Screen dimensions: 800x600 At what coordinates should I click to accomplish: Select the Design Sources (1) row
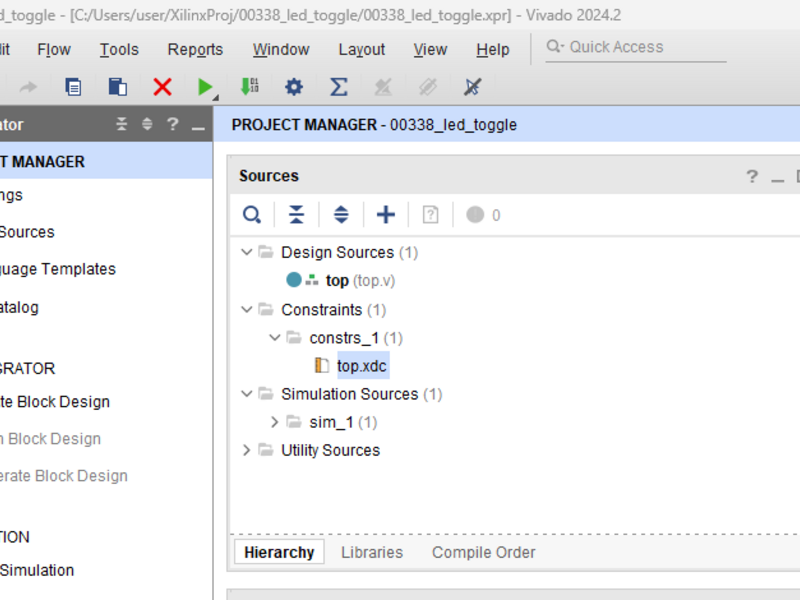(349, 252)
